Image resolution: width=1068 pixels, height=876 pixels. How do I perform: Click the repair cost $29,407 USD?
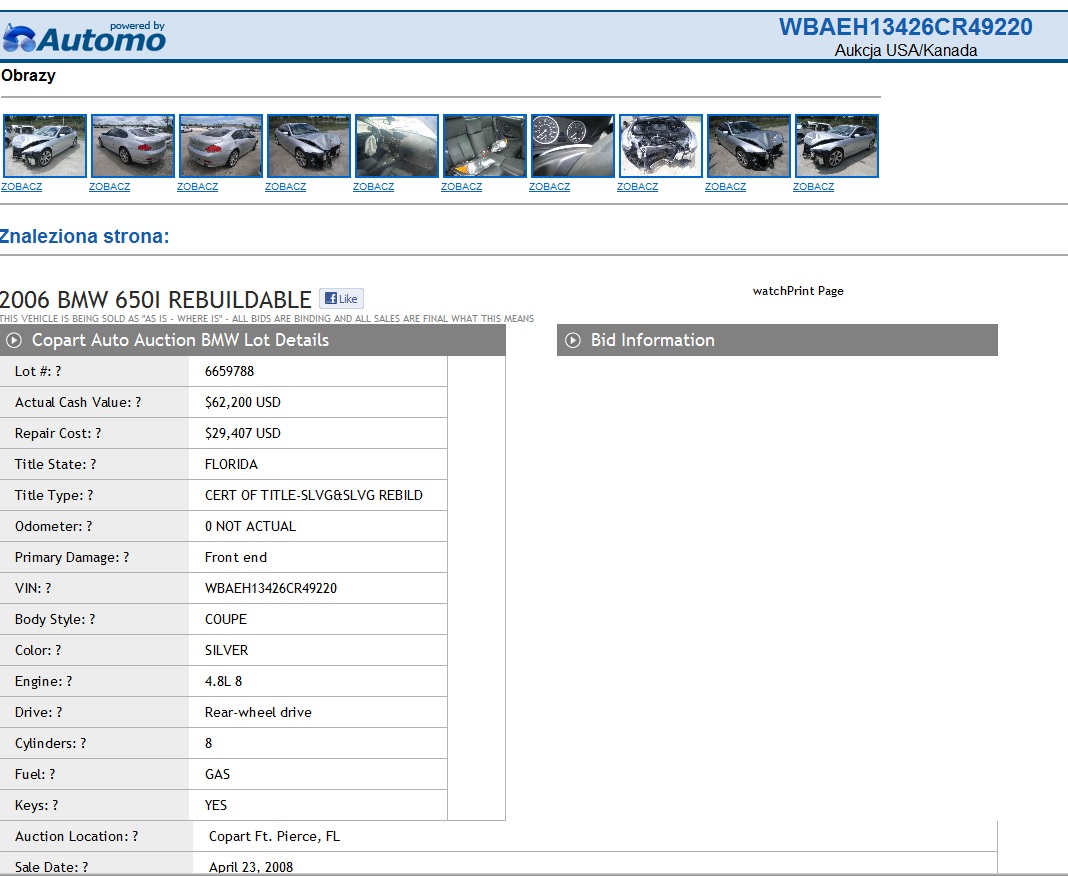pyautogui.click(x=242, y=433)
